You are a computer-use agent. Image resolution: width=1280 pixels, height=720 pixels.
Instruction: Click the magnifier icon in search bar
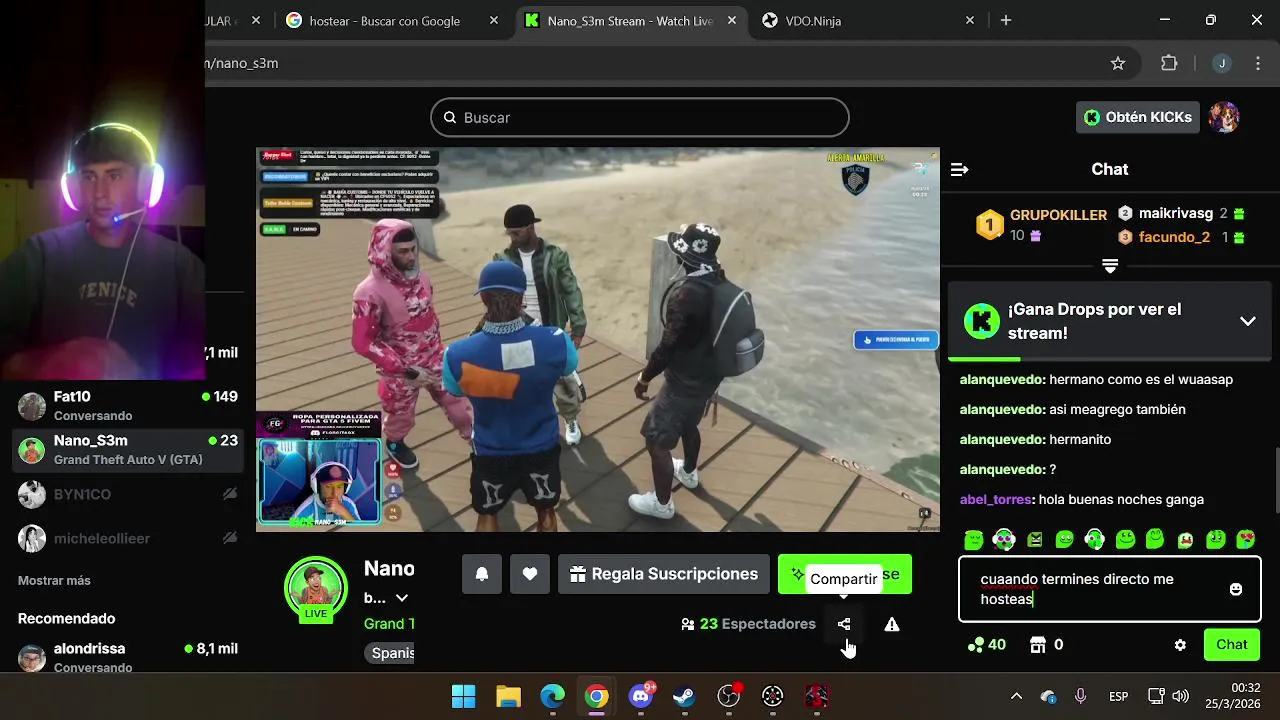pos(449,118)
